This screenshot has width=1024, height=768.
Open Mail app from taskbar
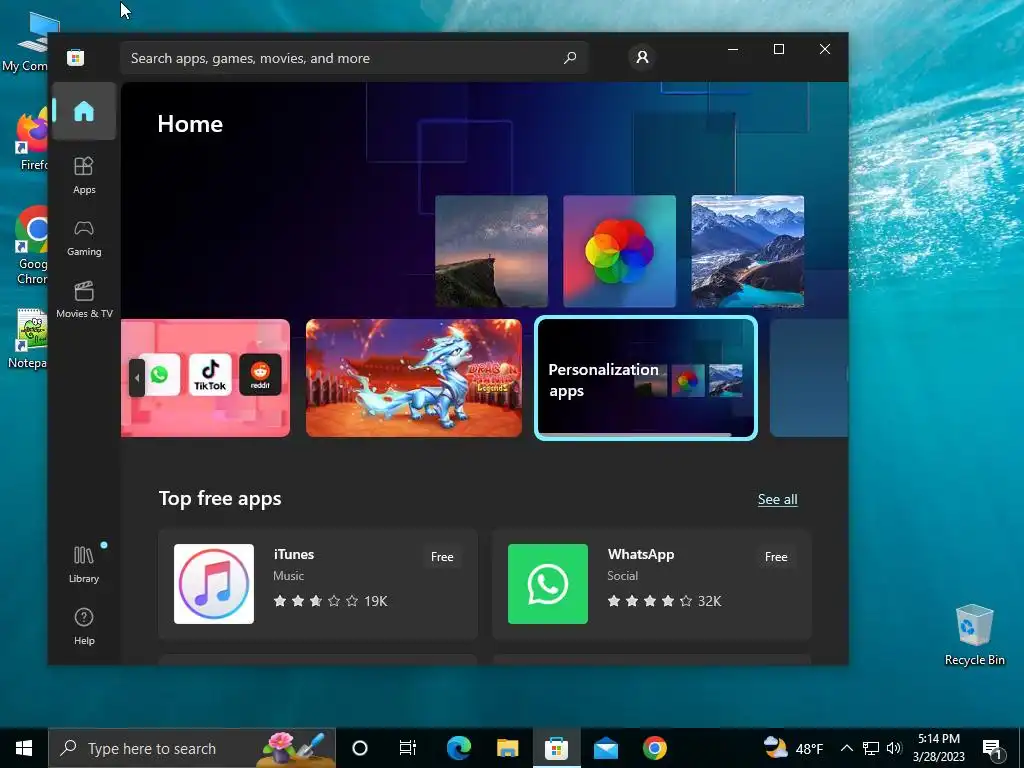click(605, 748)
